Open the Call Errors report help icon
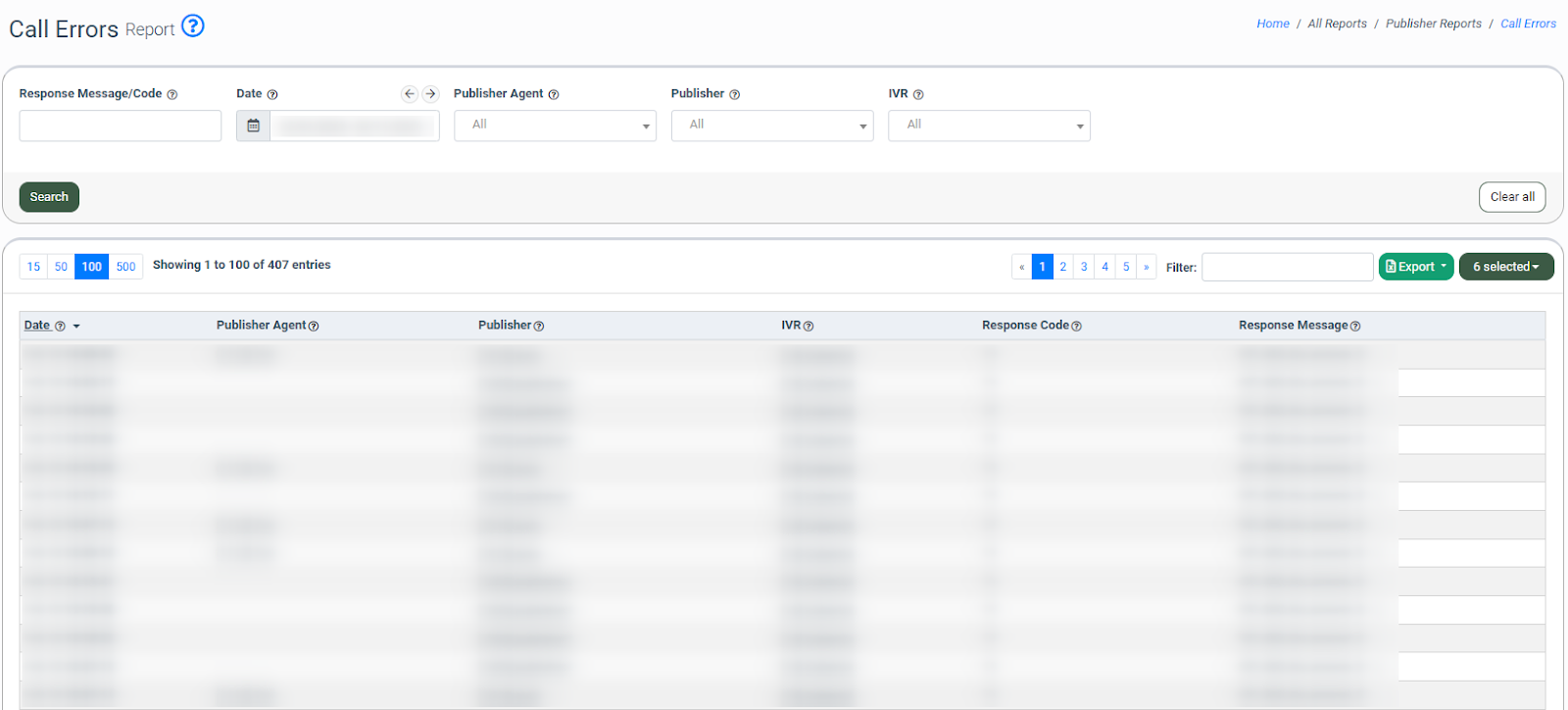This screenshot has width=1568, height=710. pyautogui.click(x=193, y=26)
